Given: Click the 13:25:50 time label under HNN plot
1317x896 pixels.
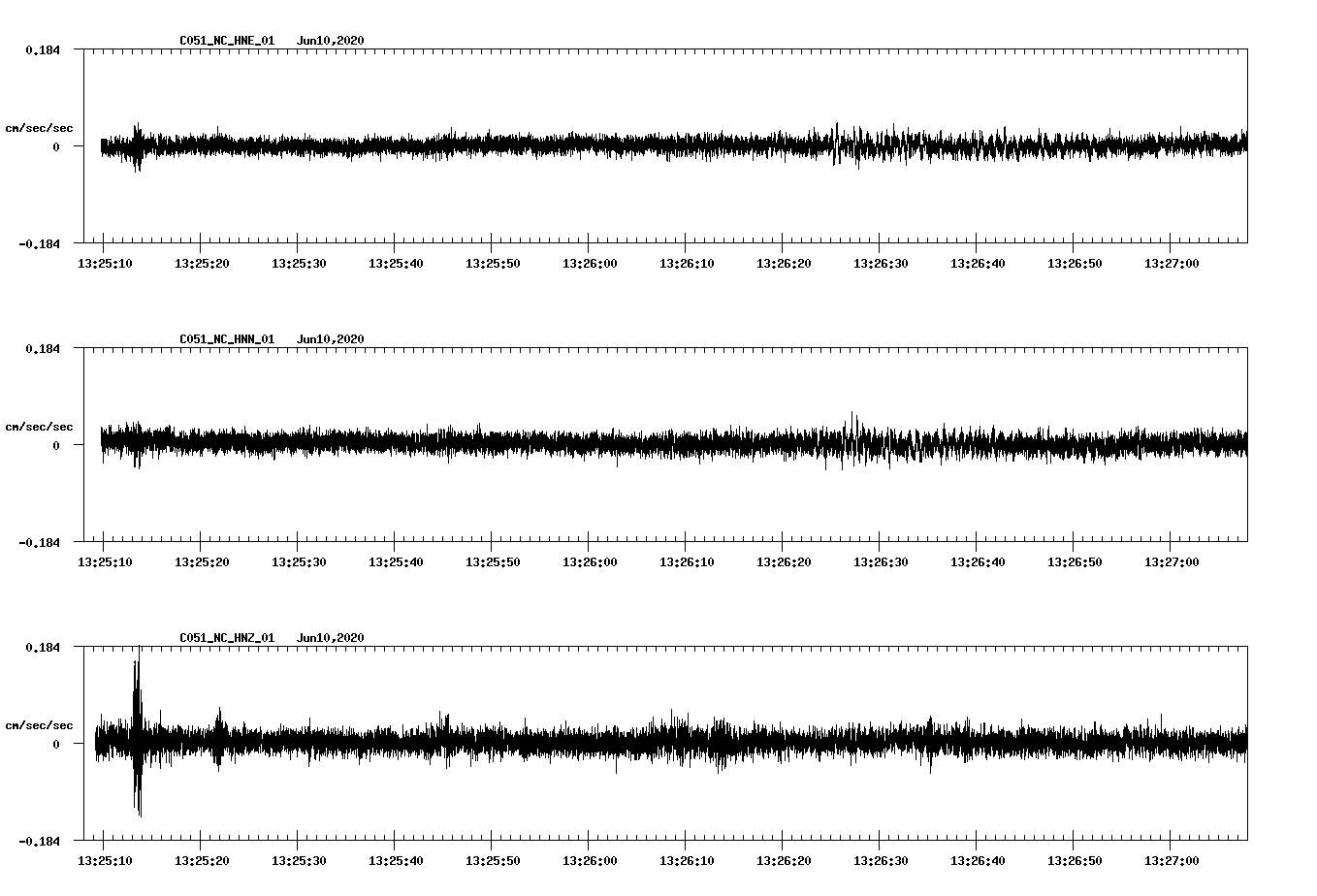Looking at the screenshot, I should [x=492, y=562].
